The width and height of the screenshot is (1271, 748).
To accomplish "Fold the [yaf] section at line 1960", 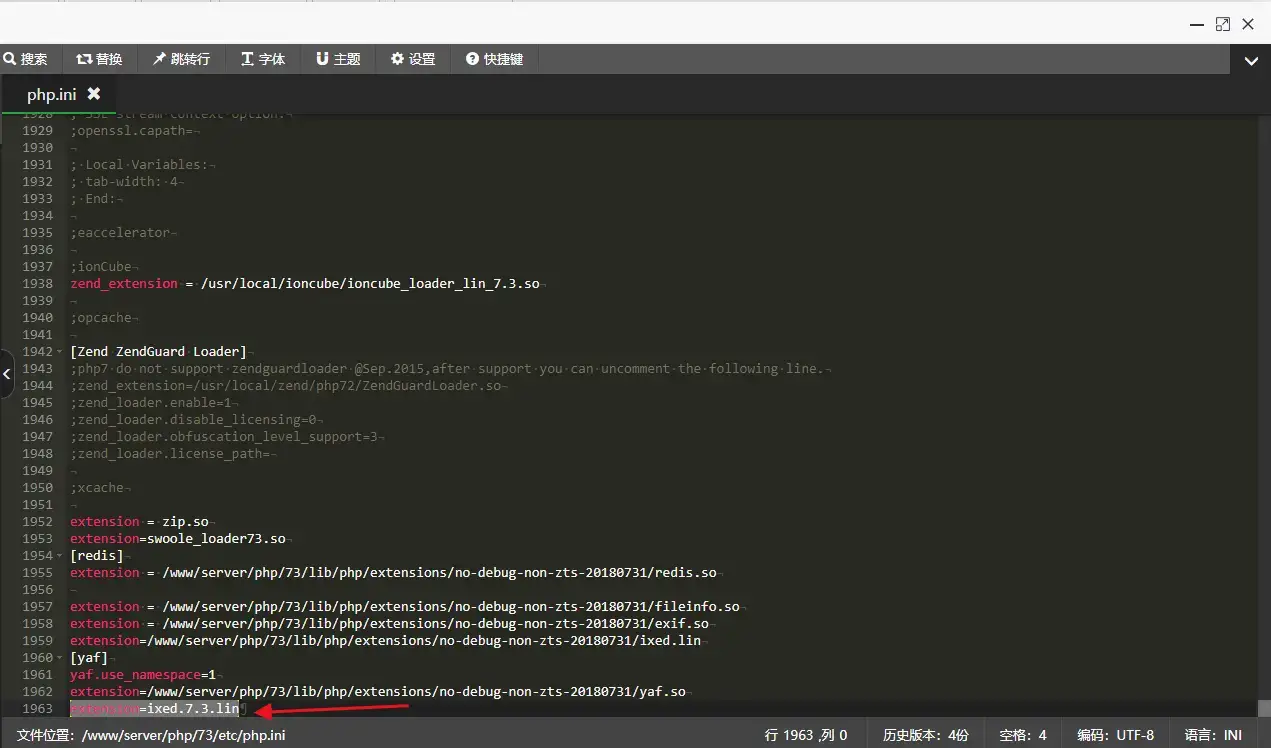I will [59, 658].
